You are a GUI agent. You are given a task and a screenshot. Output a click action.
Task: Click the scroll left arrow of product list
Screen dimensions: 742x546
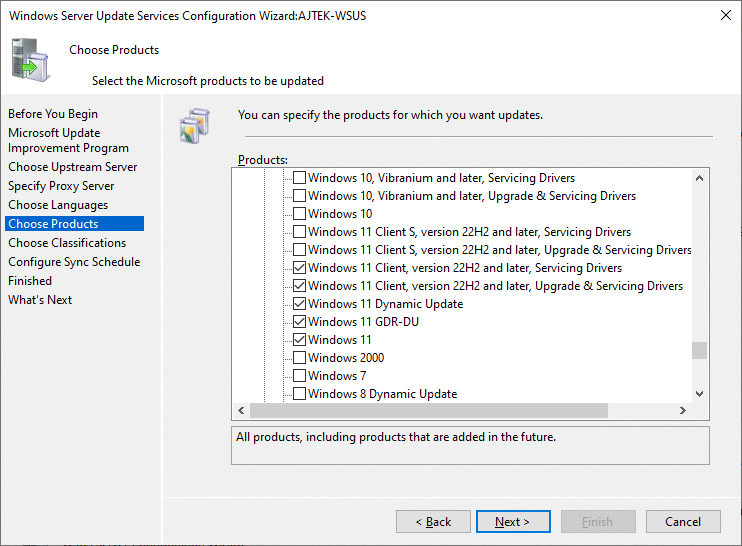tap(241, 410)
